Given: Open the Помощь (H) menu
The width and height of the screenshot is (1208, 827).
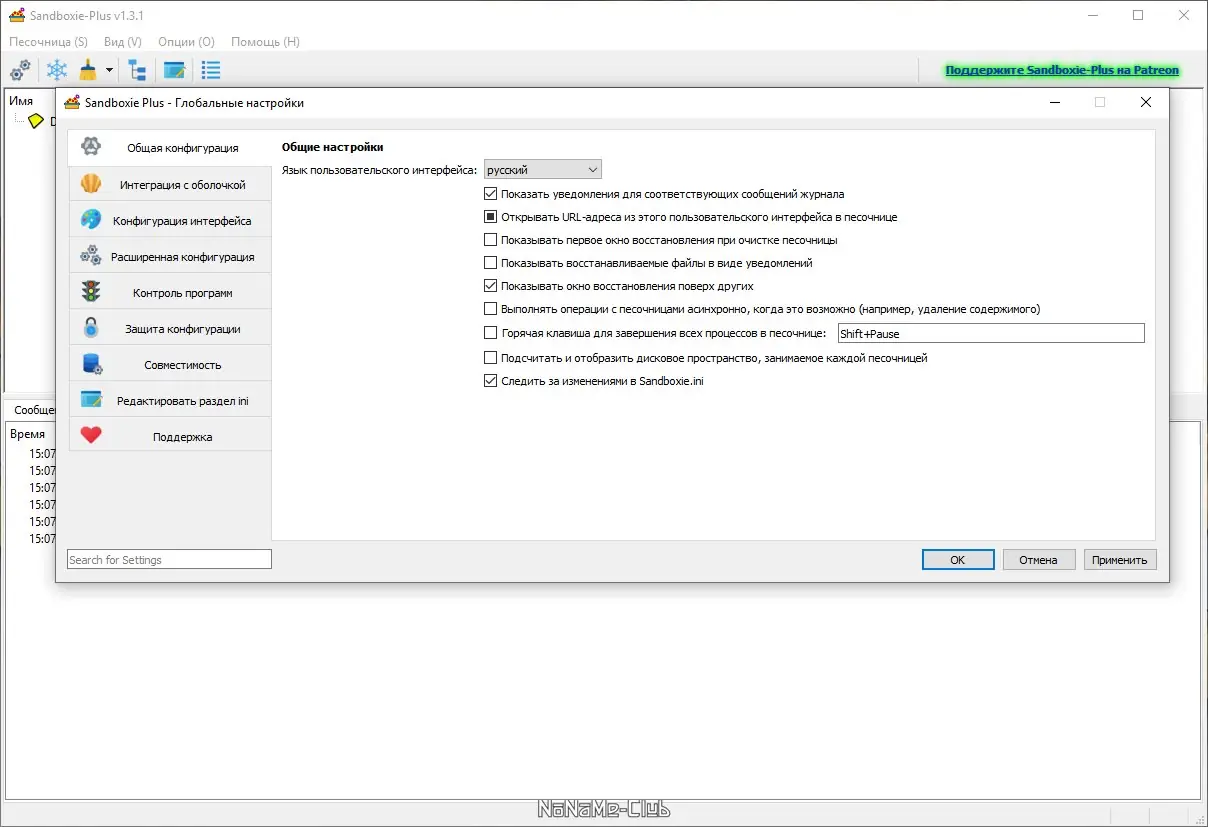Looking at the screenshot, I should point(265,42).
